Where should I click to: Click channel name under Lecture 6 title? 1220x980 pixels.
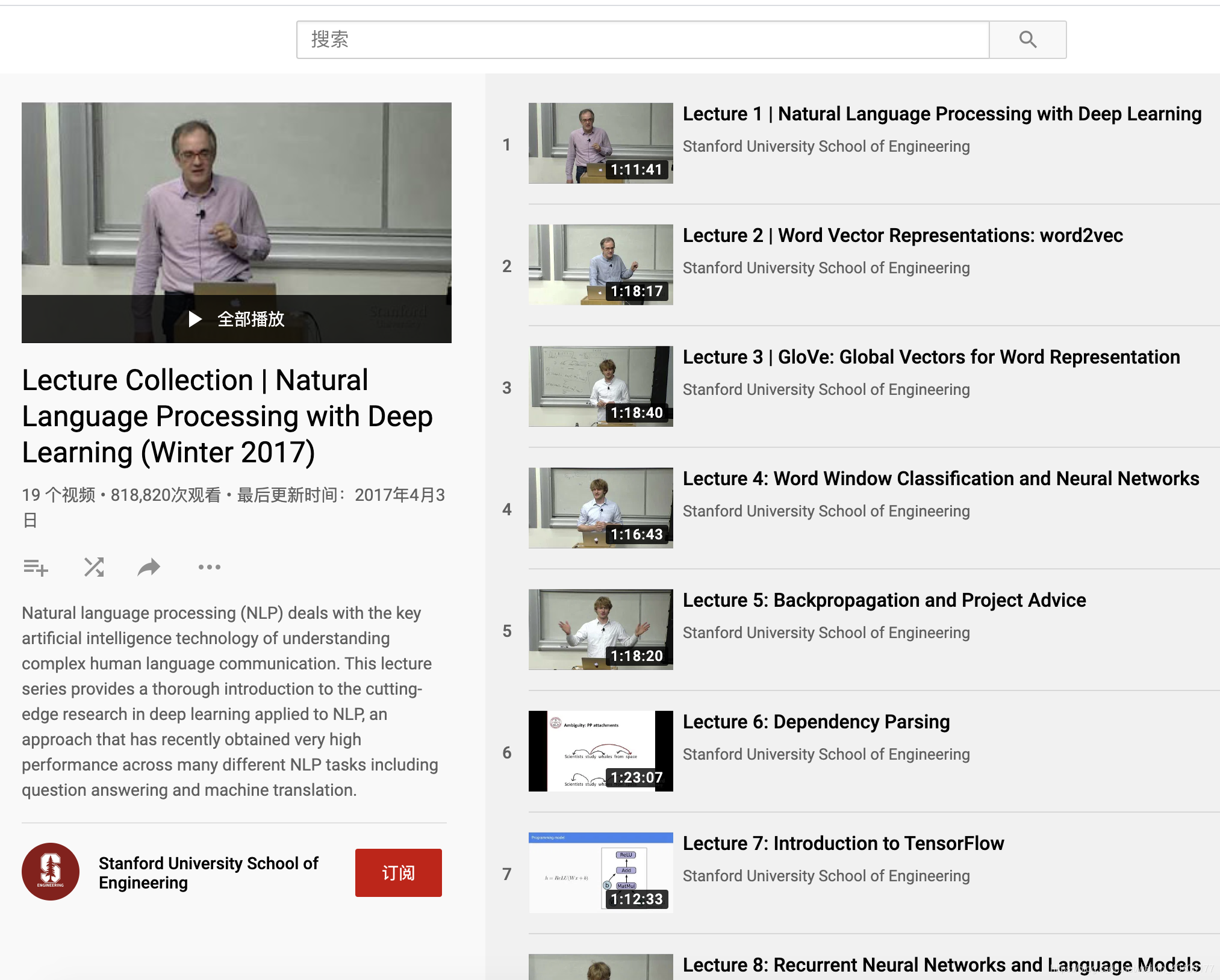pyautogui.click(x=826, y=754)
